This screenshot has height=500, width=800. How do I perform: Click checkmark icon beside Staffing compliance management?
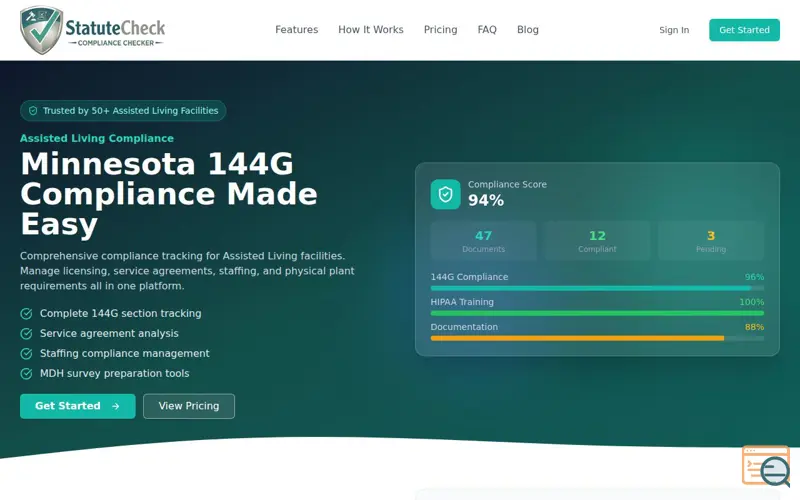pos(26,354)
